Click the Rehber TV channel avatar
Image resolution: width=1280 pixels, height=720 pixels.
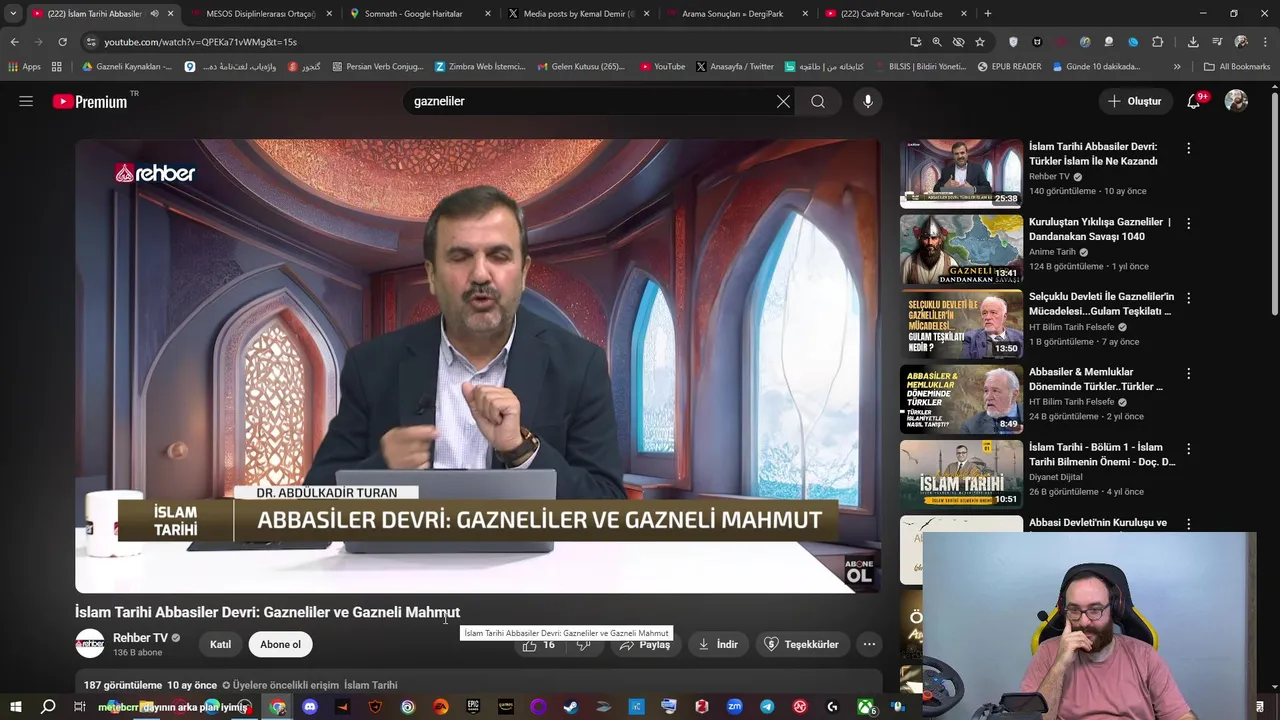tap(90, 644)
